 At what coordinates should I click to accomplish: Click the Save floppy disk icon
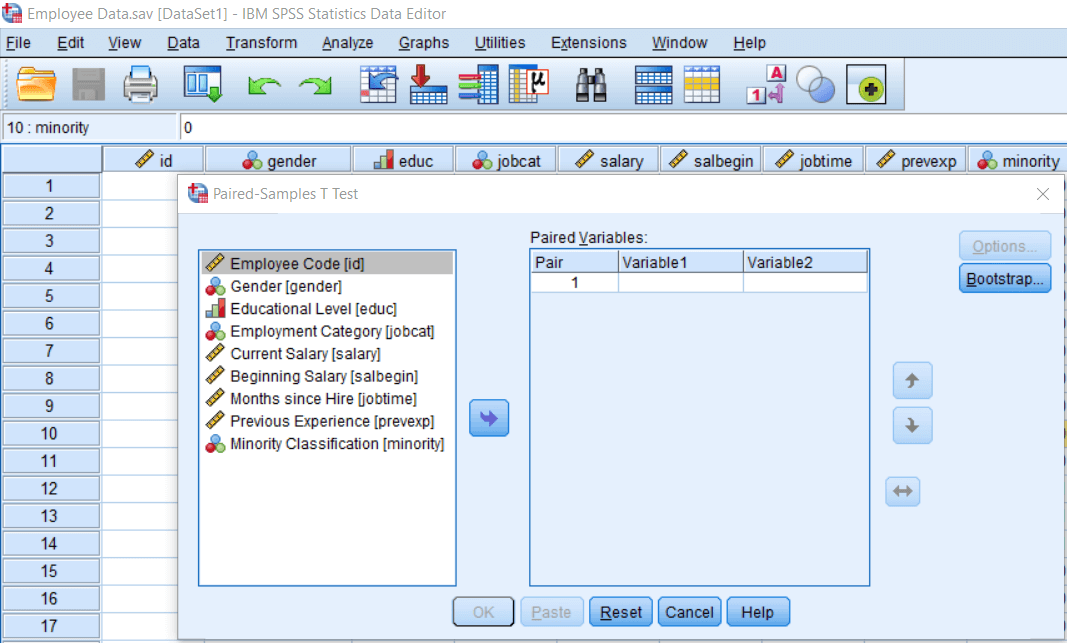point(88,84)
